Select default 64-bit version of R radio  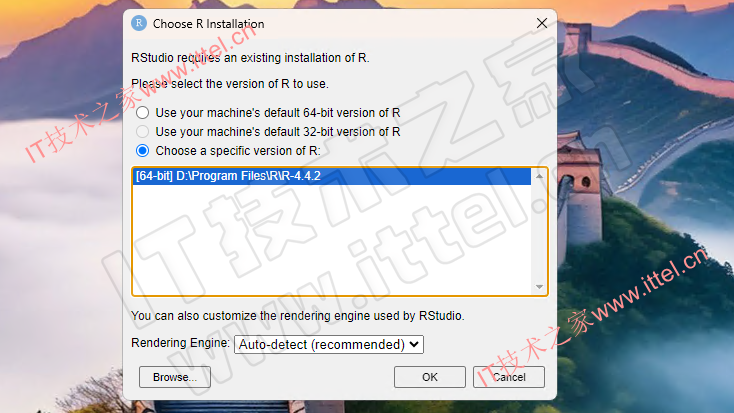(142, 113)
